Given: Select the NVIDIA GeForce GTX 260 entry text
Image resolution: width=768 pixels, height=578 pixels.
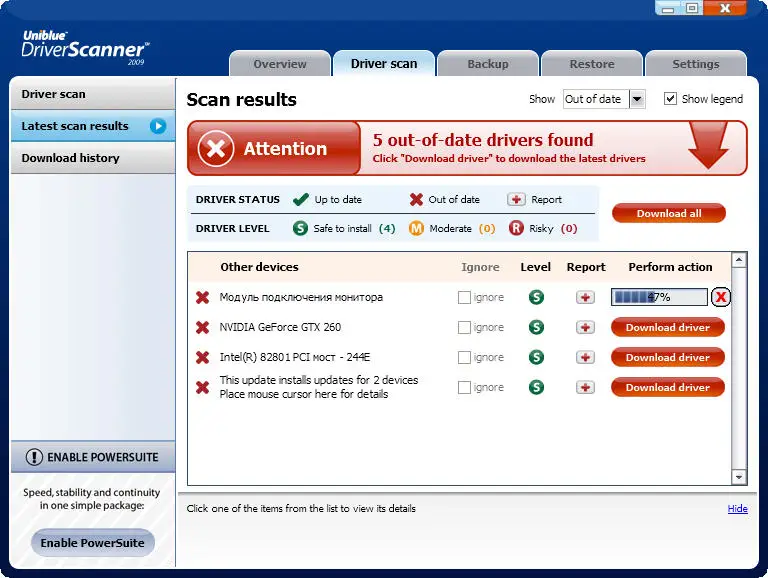Looking at the screenshot, I should pyautogui.click(x=280, y=327).
